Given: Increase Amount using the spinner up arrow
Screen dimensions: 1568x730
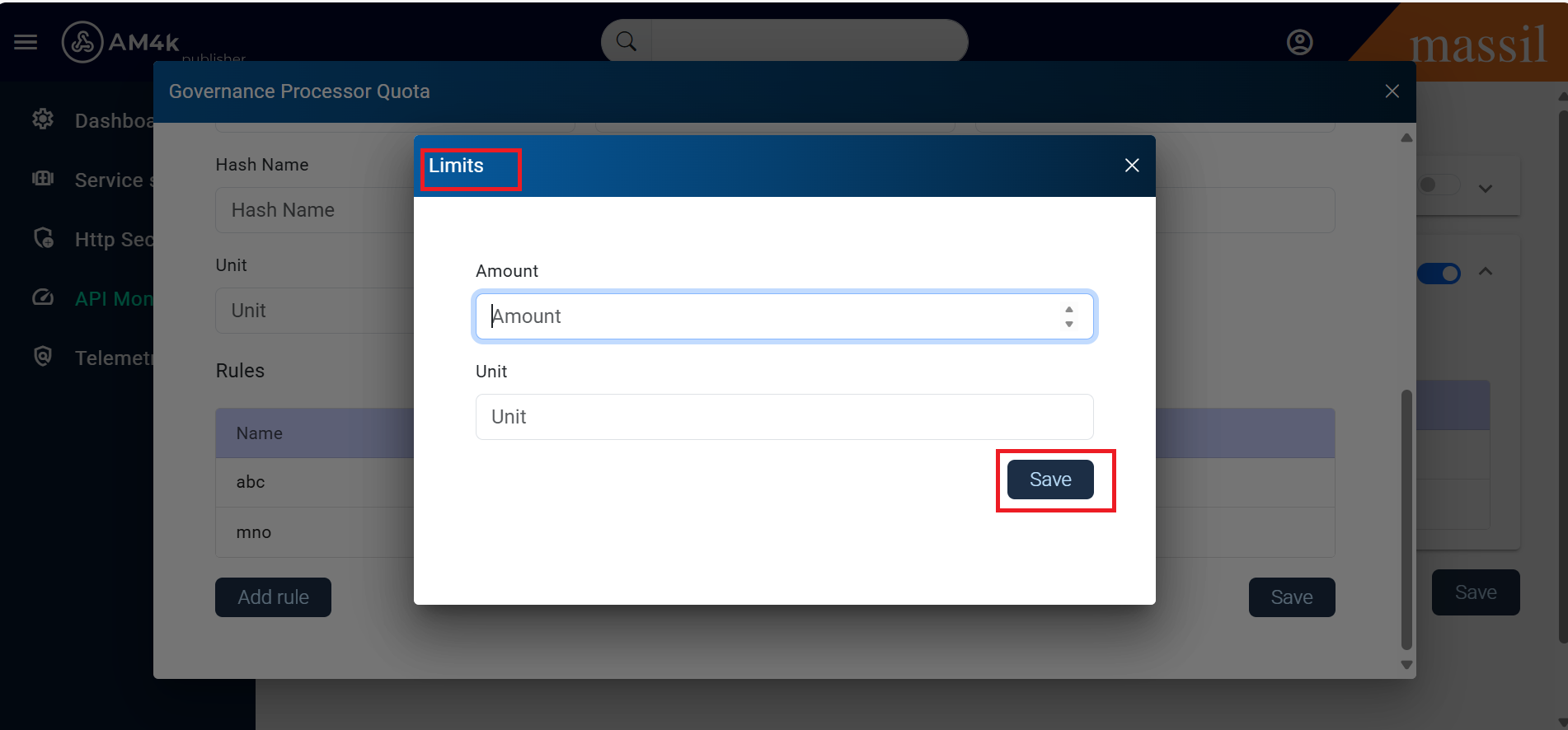Looking at the screenshot, I should [1068, 310].
